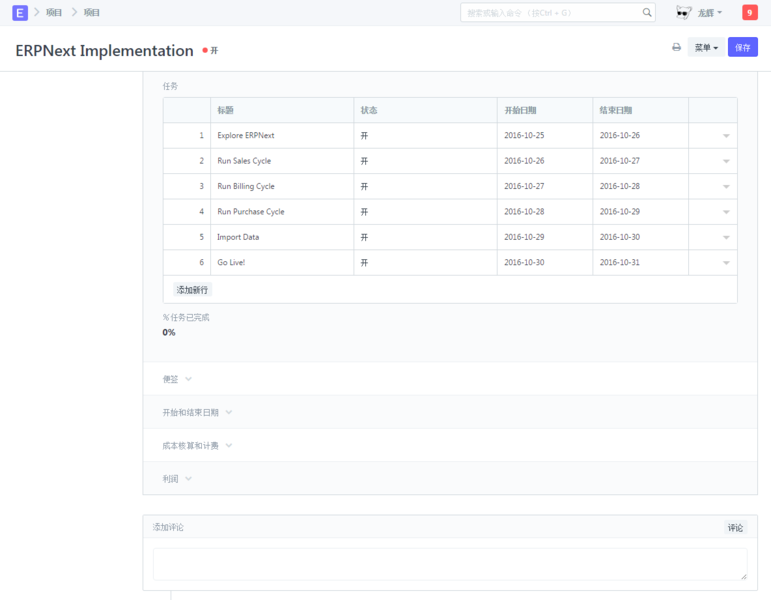Click the 开始日期 column header
This screenshot has height=600, width=771.
pyautogui.click(x=545, y=110)
